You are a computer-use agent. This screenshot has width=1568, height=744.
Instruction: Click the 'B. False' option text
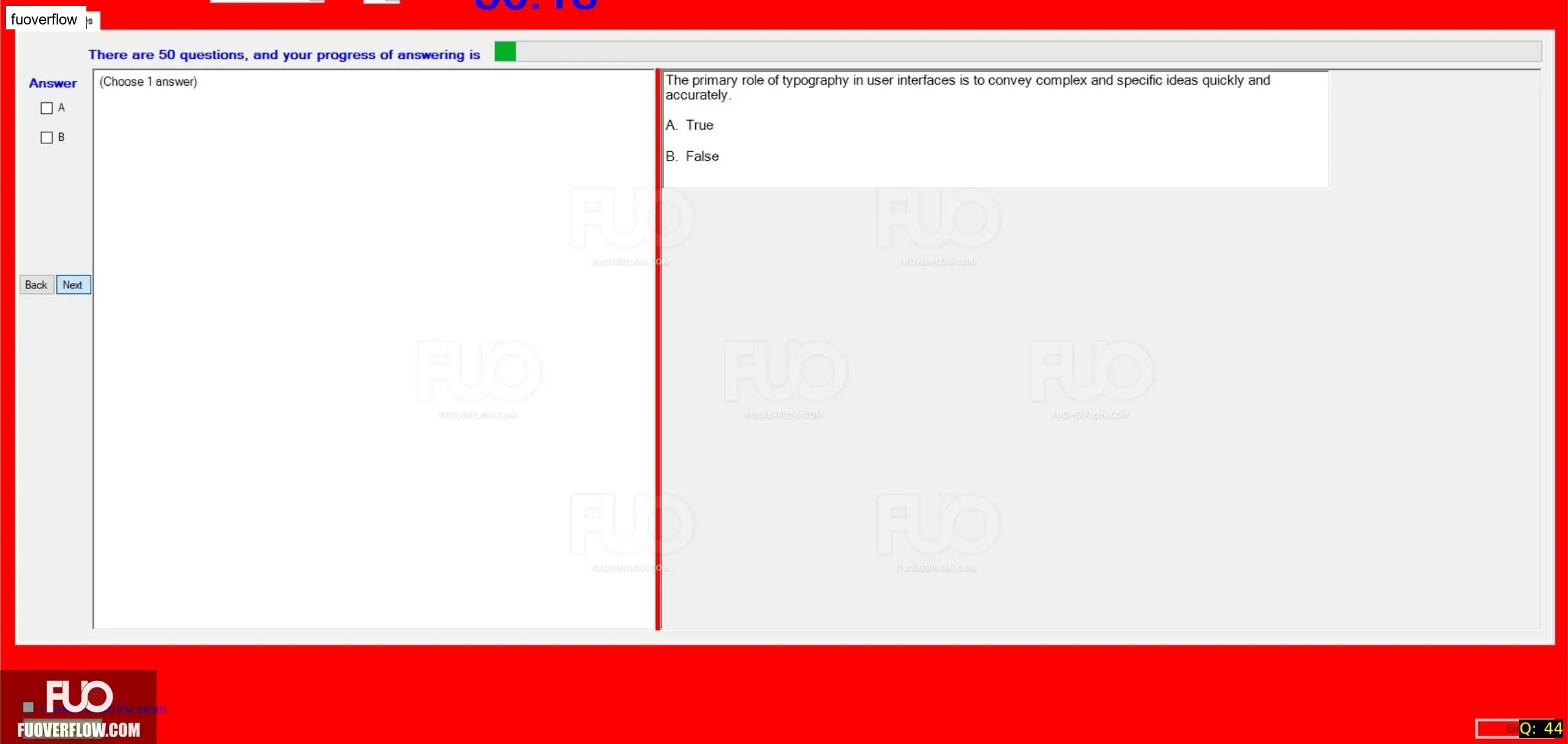pyautogui.click(x=692, y=156)
